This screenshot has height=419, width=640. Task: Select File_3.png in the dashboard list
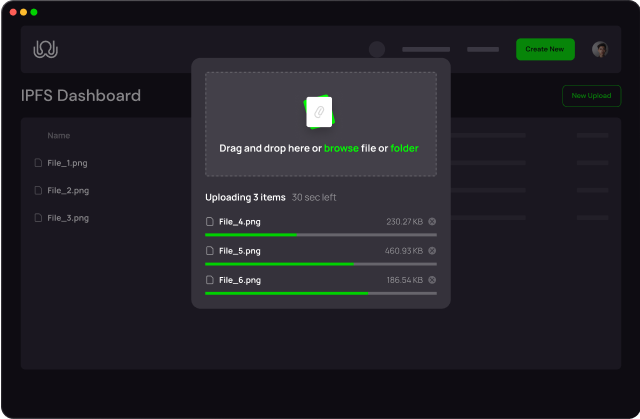(68, 218)
